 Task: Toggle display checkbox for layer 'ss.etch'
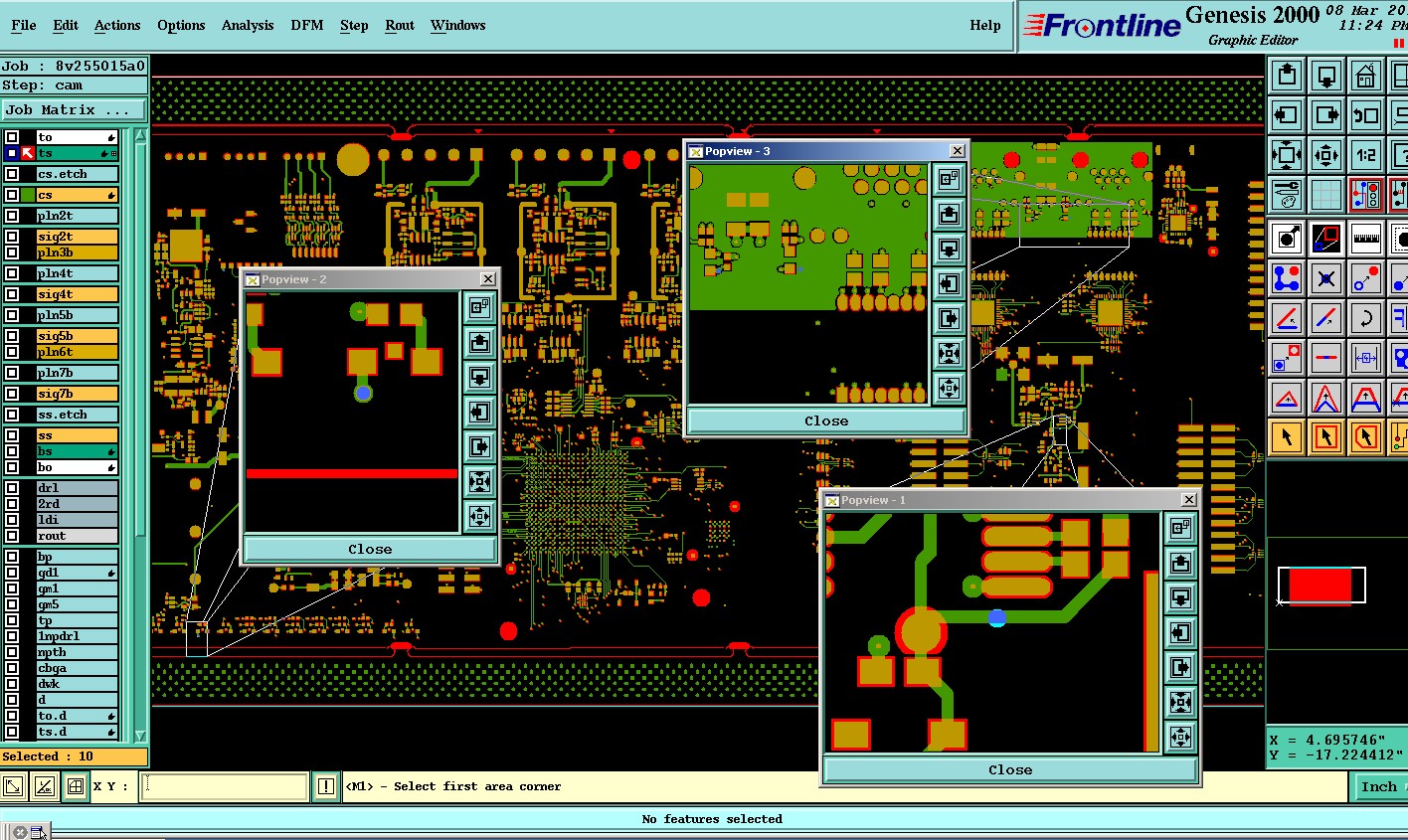tap(12, 415)
